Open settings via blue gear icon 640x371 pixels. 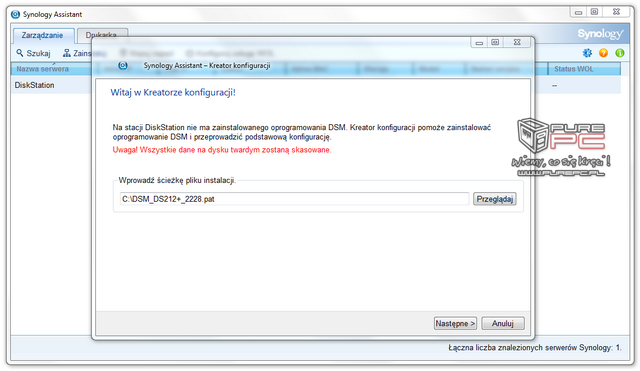pos(587,53)
